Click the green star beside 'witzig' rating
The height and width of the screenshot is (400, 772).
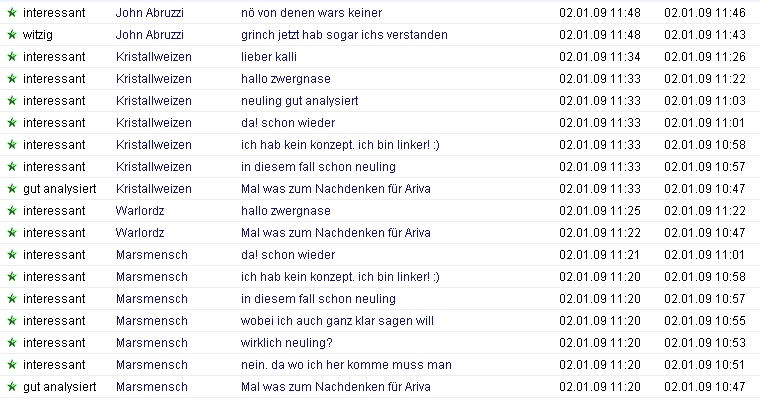click(x=12, y=35)
